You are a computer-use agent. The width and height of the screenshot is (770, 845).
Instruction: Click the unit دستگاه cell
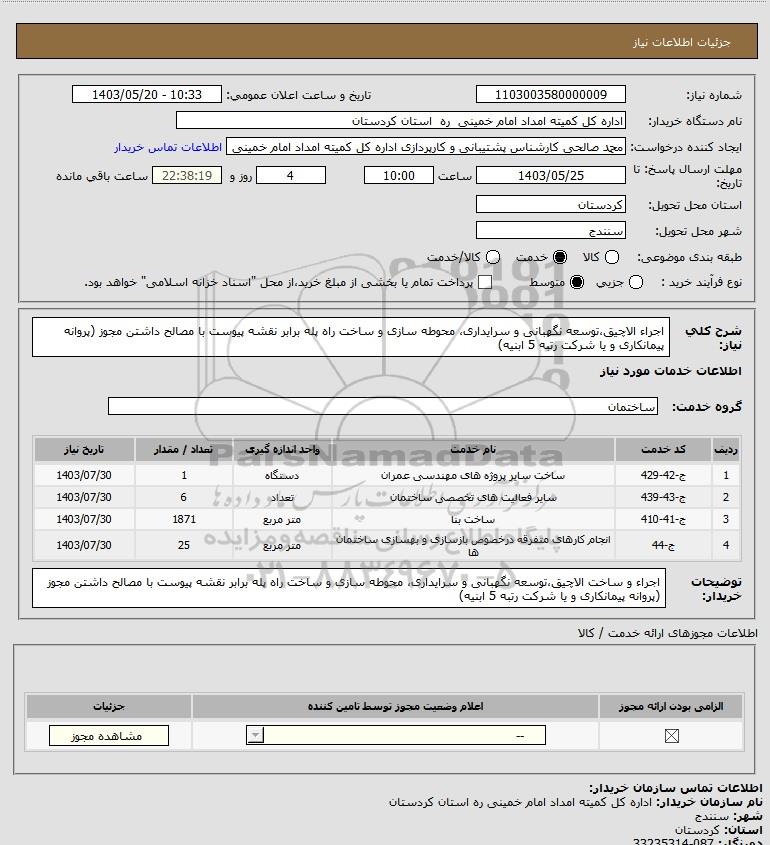point(282,475)
